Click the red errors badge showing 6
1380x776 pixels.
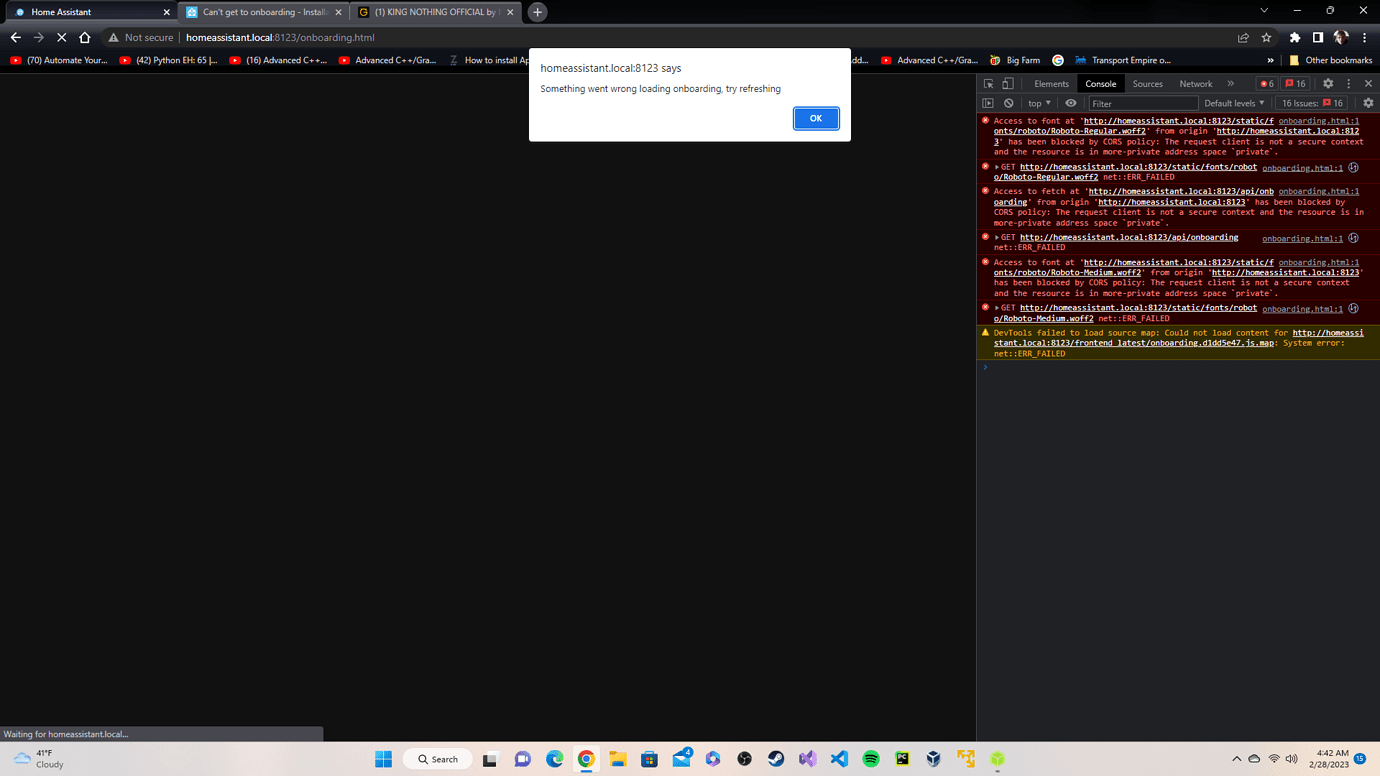pos(1266,84)
